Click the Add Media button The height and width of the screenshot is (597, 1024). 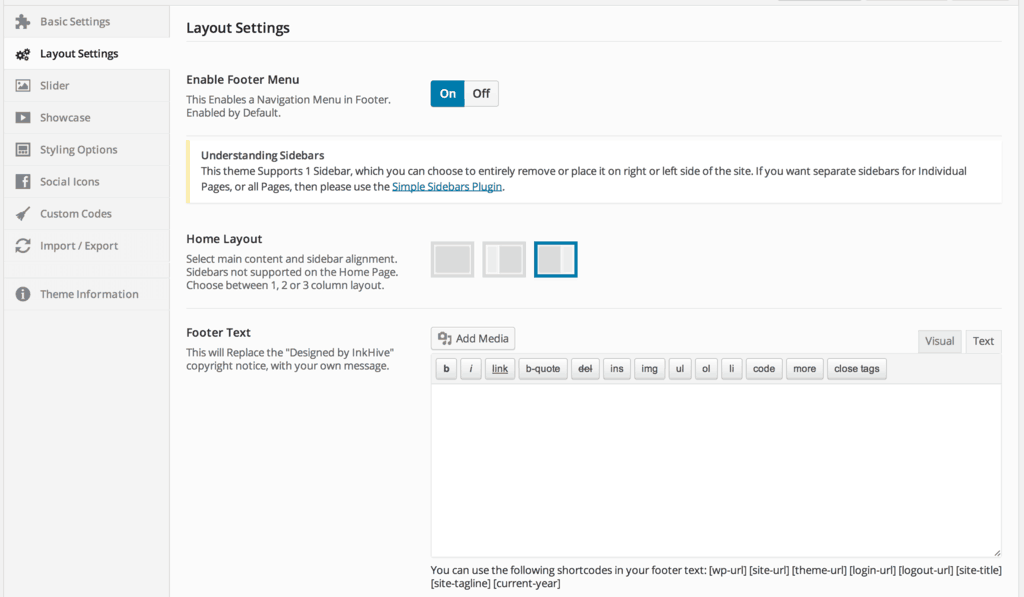[473, 338]
